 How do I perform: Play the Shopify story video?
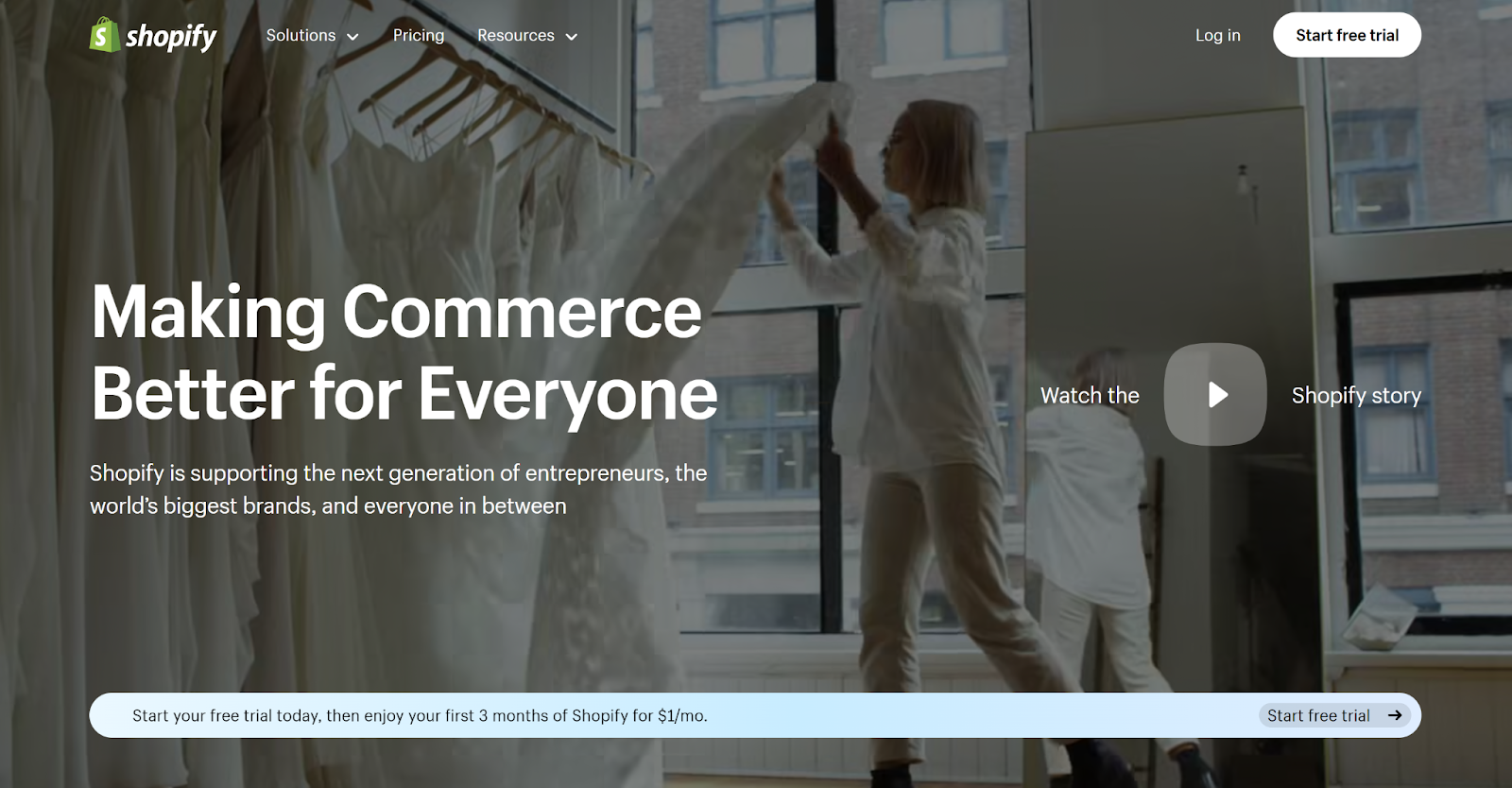click(x=1215, y=394)
